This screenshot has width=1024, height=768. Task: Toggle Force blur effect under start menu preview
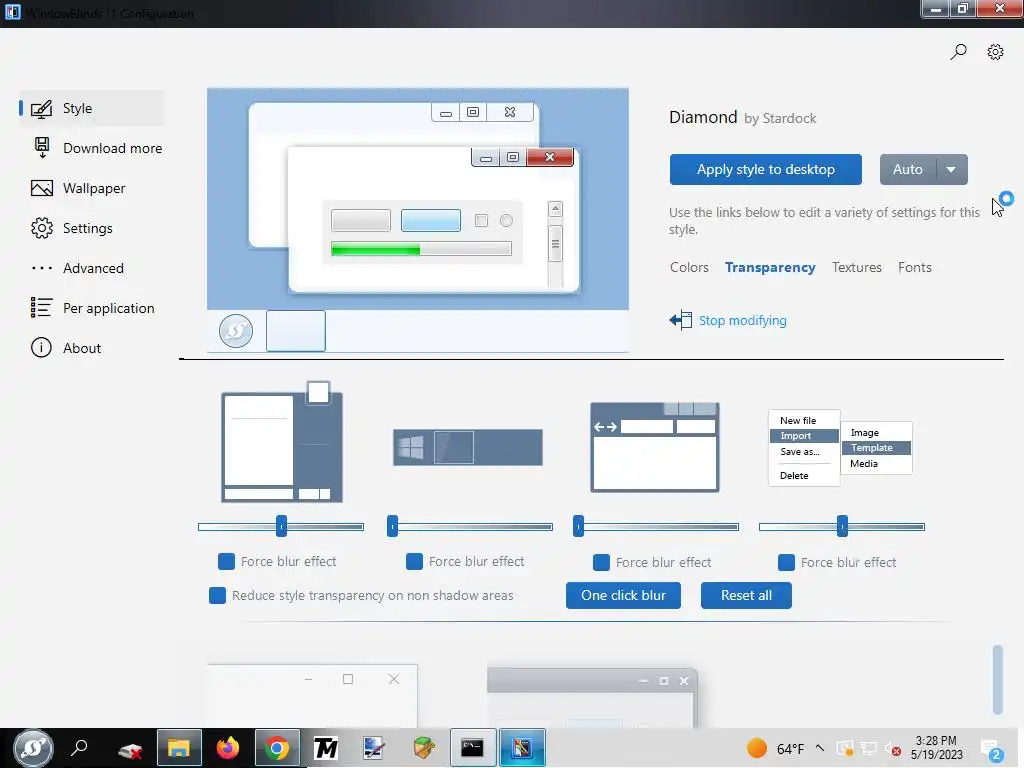[x=226, y=562]
